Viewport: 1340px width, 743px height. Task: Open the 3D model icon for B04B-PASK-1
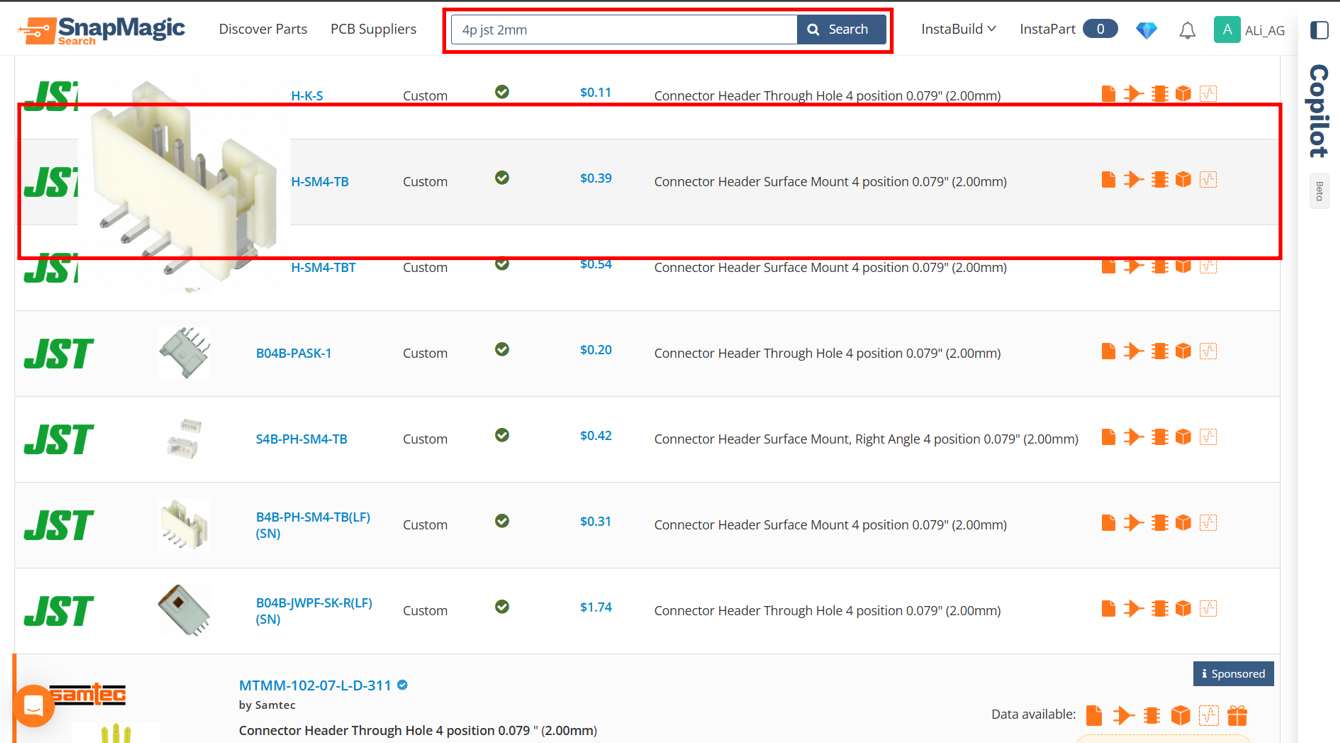(1183, 351)
